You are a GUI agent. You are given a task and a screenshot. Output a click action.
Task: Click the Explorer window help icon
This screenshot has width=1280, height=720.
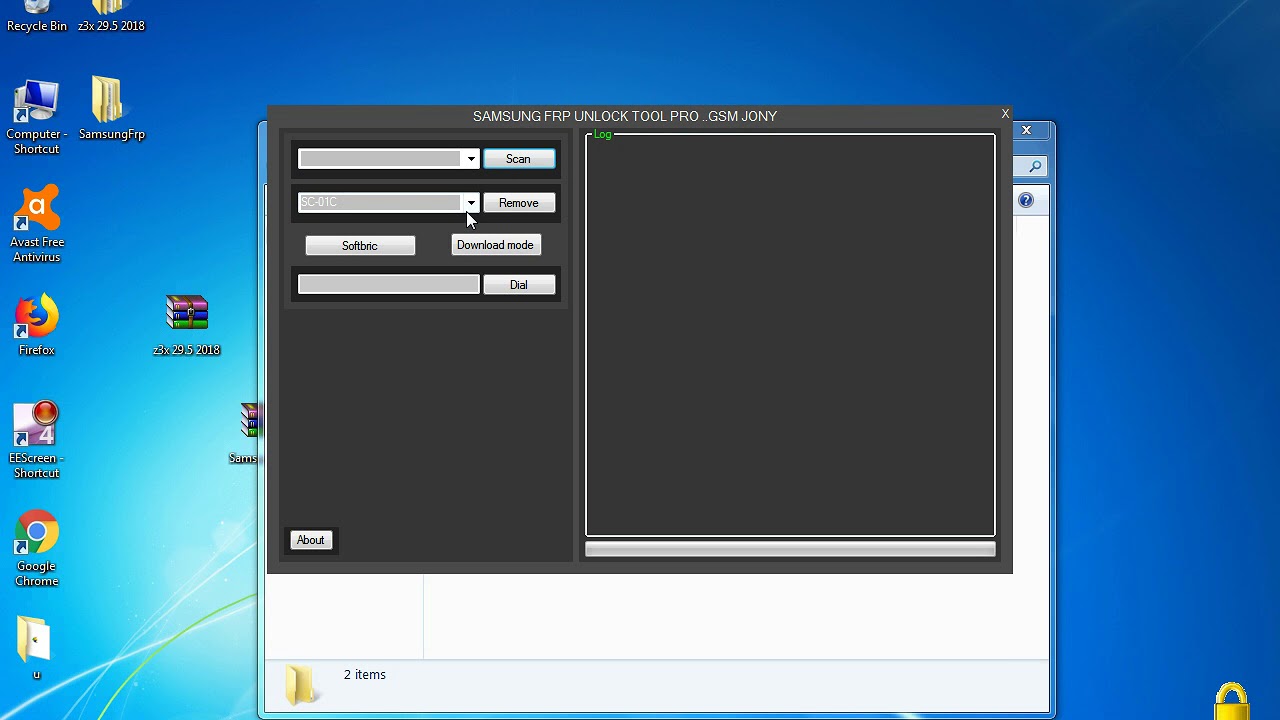[1026, 201]
